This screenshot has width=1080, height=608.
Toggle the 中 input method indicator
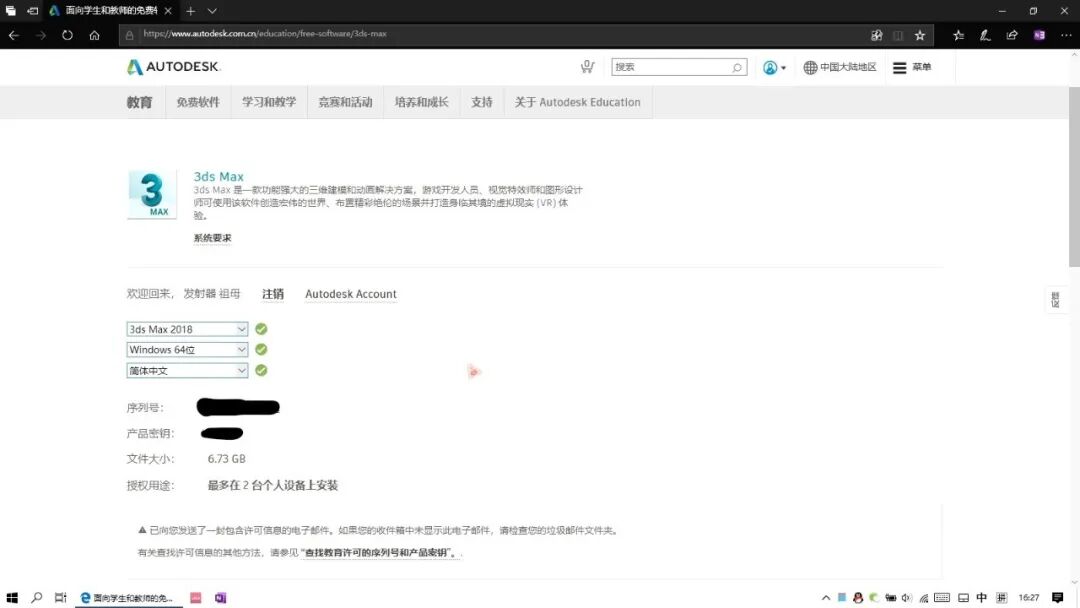pyautogui.click(x=982, y=598)
